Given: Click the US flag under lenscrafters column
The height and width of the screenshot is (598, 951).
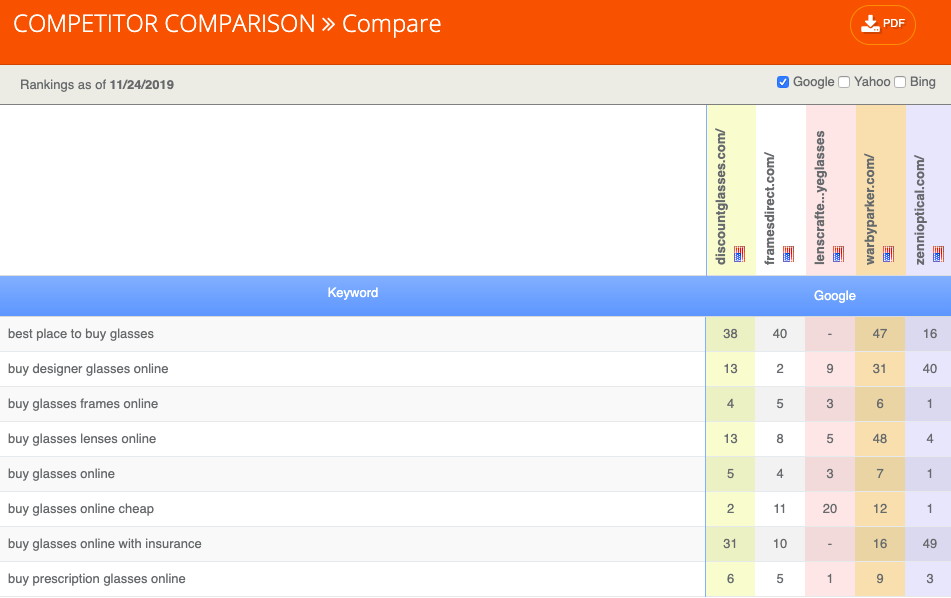Looking at the screenshot, I should [x=838, y=254].
